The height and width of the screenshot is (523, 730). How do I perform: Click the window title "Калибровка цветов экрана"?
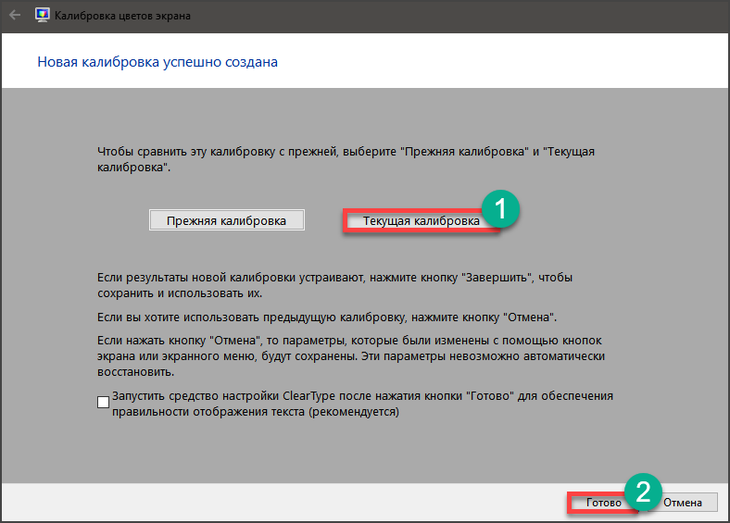pos(122,15)
